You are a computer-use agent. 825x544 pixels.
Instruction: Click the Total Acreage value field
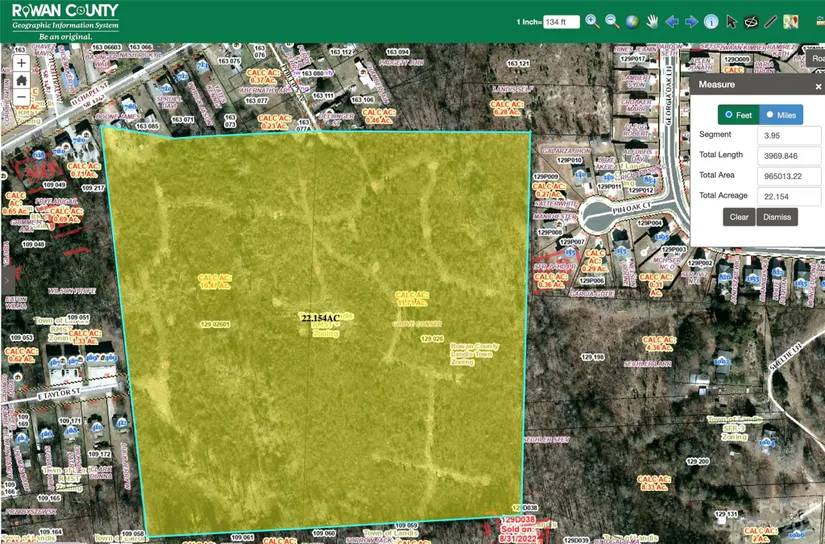pyautogui.click(x=790, y=197)
